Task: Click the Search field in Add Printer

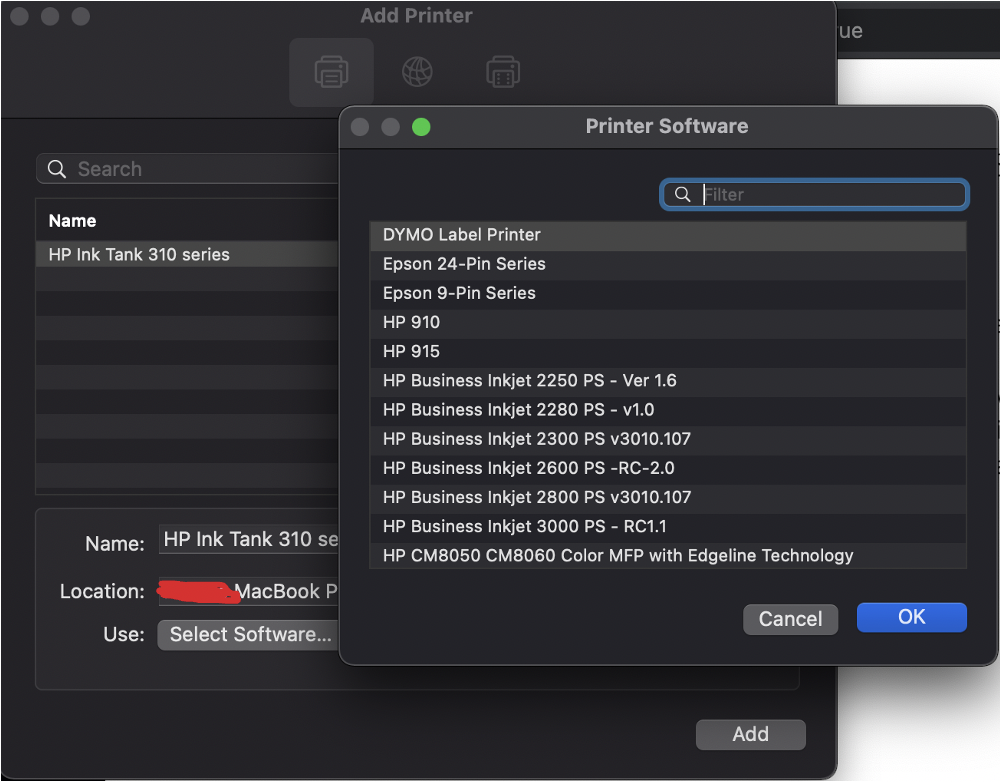Action: tap(188, 169)
